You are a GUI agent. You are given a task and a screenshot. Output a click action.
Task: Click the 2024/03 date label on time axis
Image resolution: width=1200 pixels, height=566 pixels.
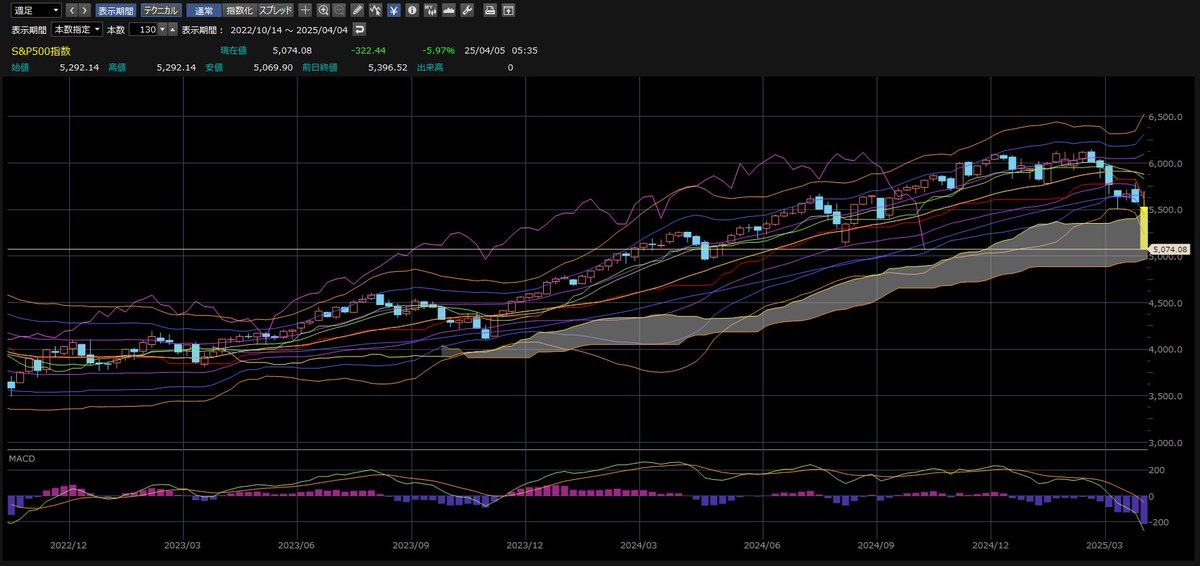click(x=640, y=546)
